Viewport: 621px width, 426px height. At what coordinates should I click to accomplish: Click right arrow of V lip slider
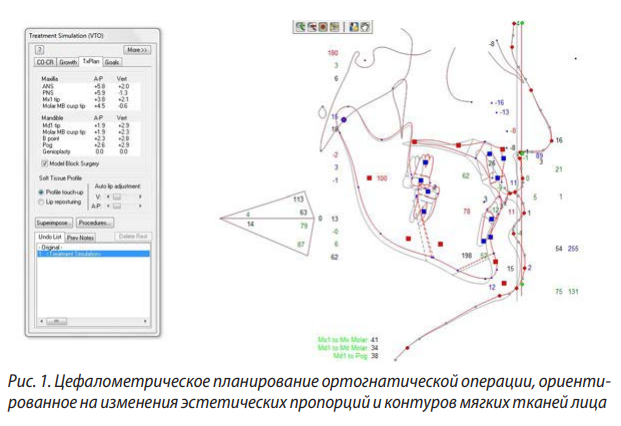tap(140, 196)
